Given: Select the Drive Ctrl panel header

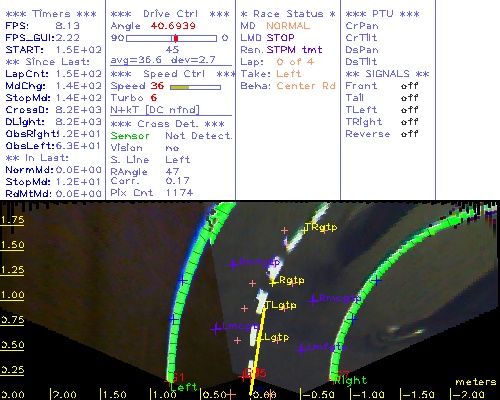Looking at the screenshot, I should click(x=170, y=14).
